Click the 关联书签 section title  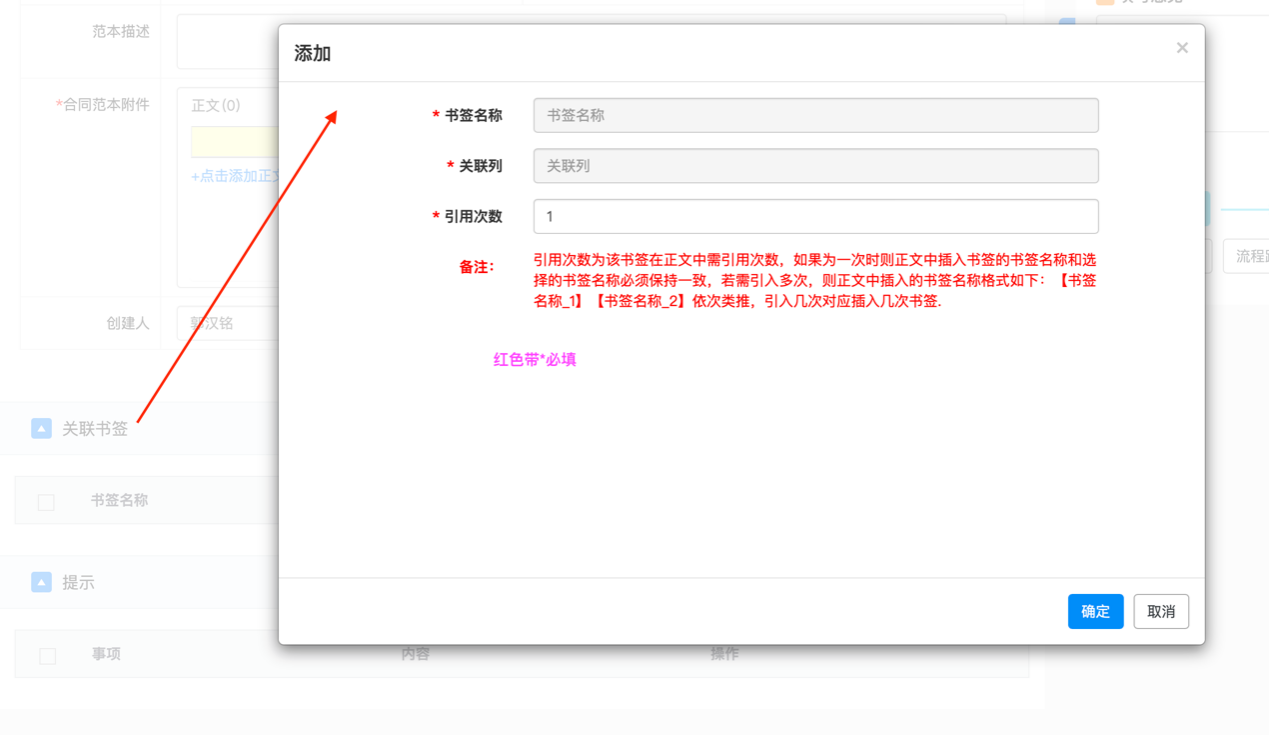(95, 429)
